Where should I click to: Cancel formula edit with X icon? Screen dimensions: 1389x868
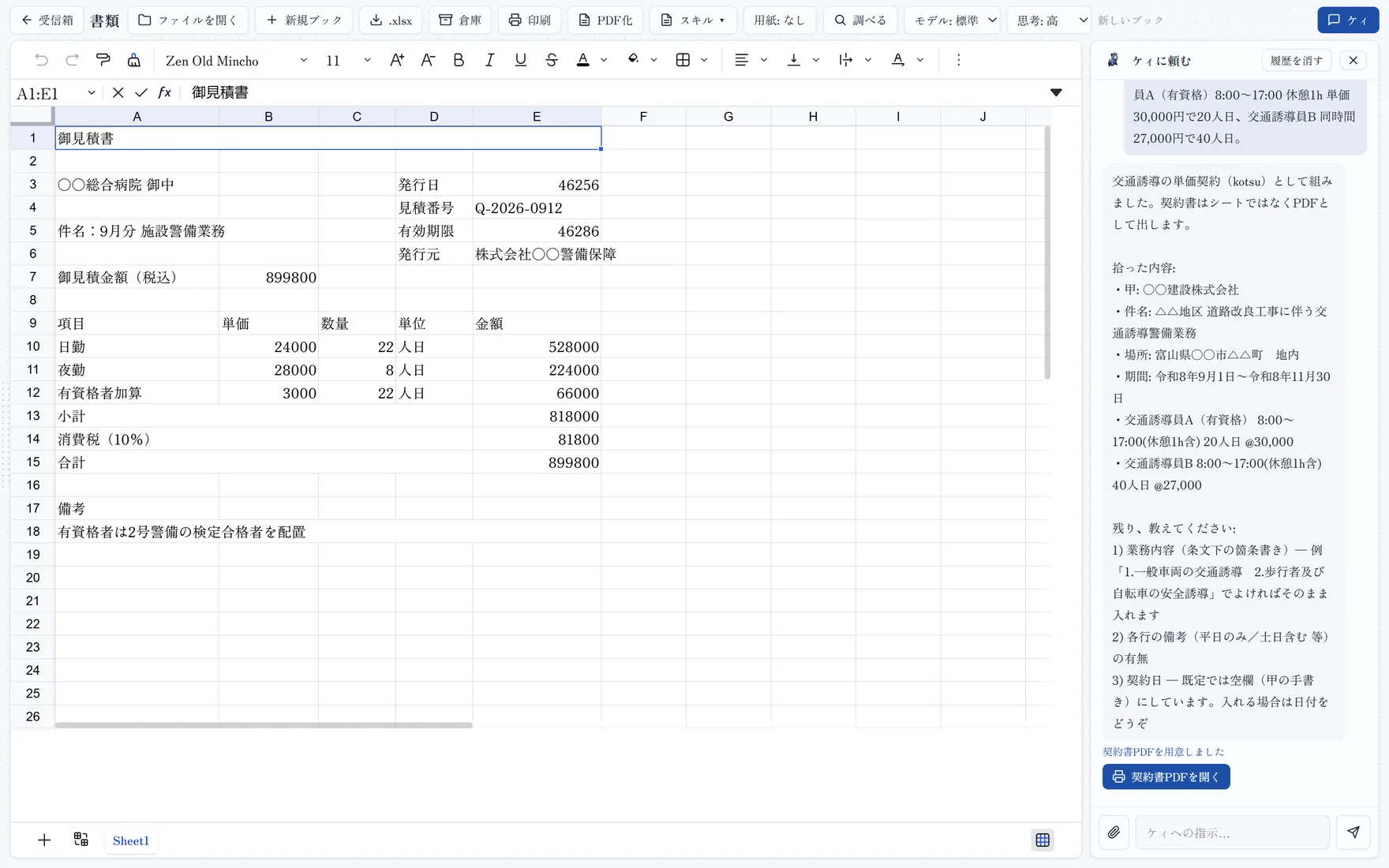(118, 93)
